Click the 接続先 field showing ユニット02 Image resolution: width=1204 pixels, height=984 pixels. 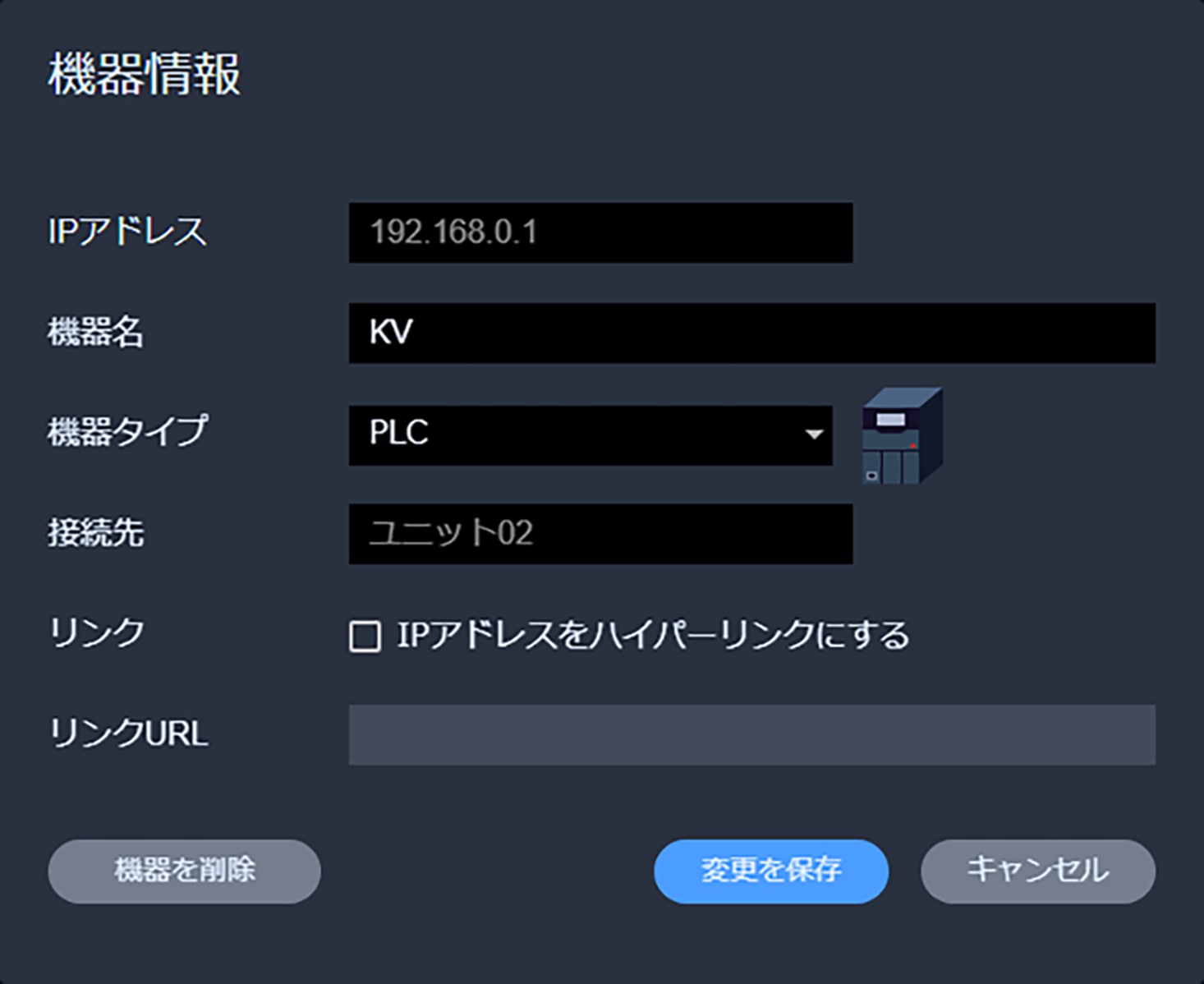pyautogui.click(x=600, y=534)
